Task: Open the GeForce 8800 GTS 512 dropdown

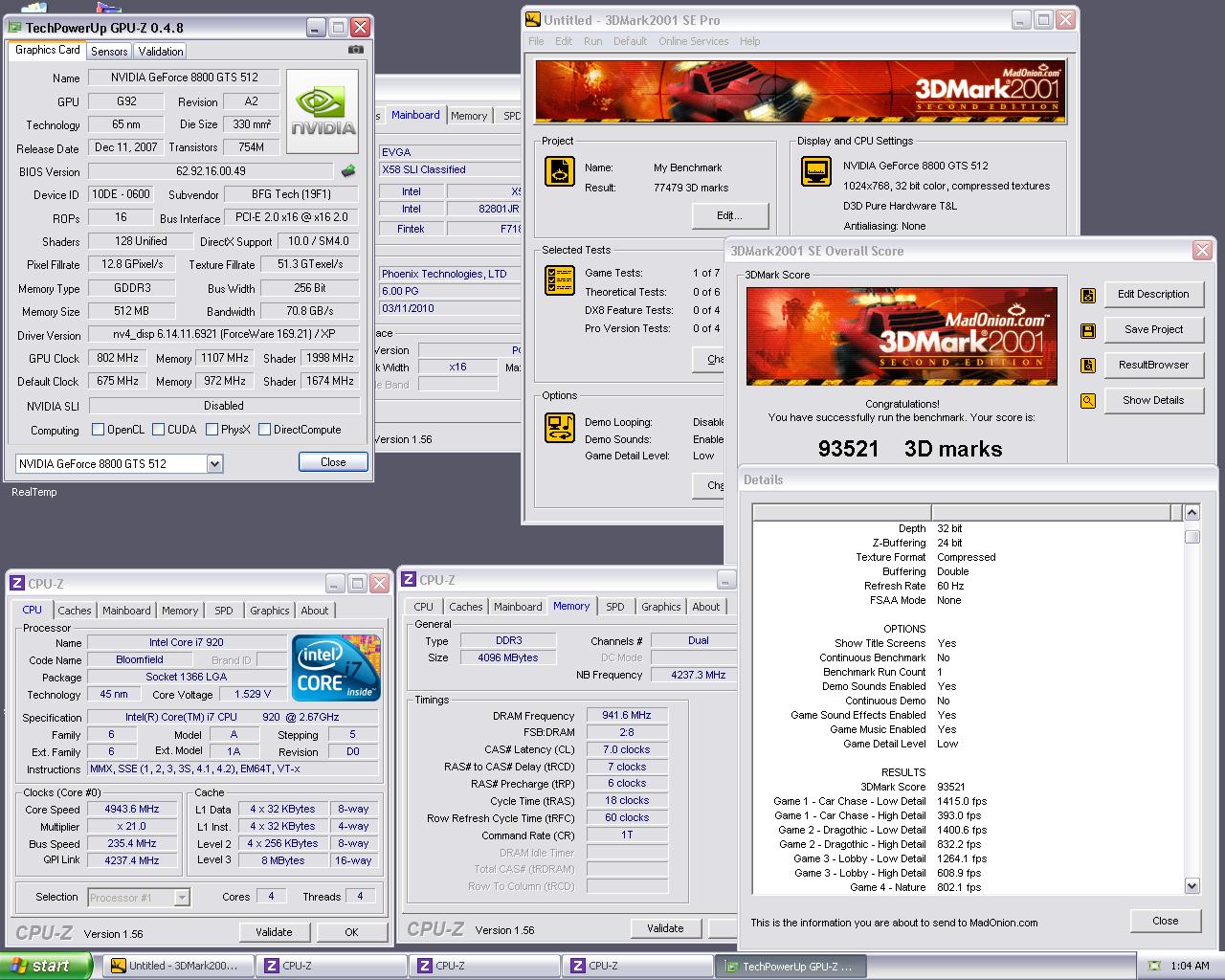Action: [214, 464]
